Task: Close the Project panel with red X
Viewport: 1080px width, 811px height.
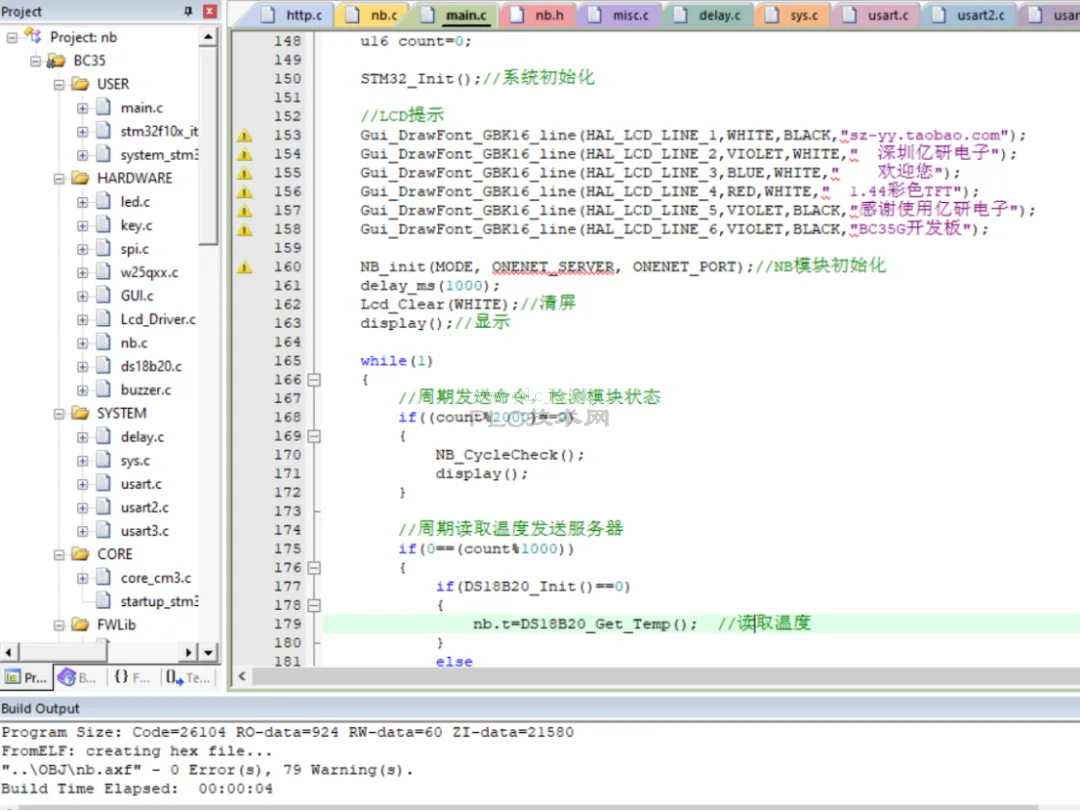Action: coord(210,11)
